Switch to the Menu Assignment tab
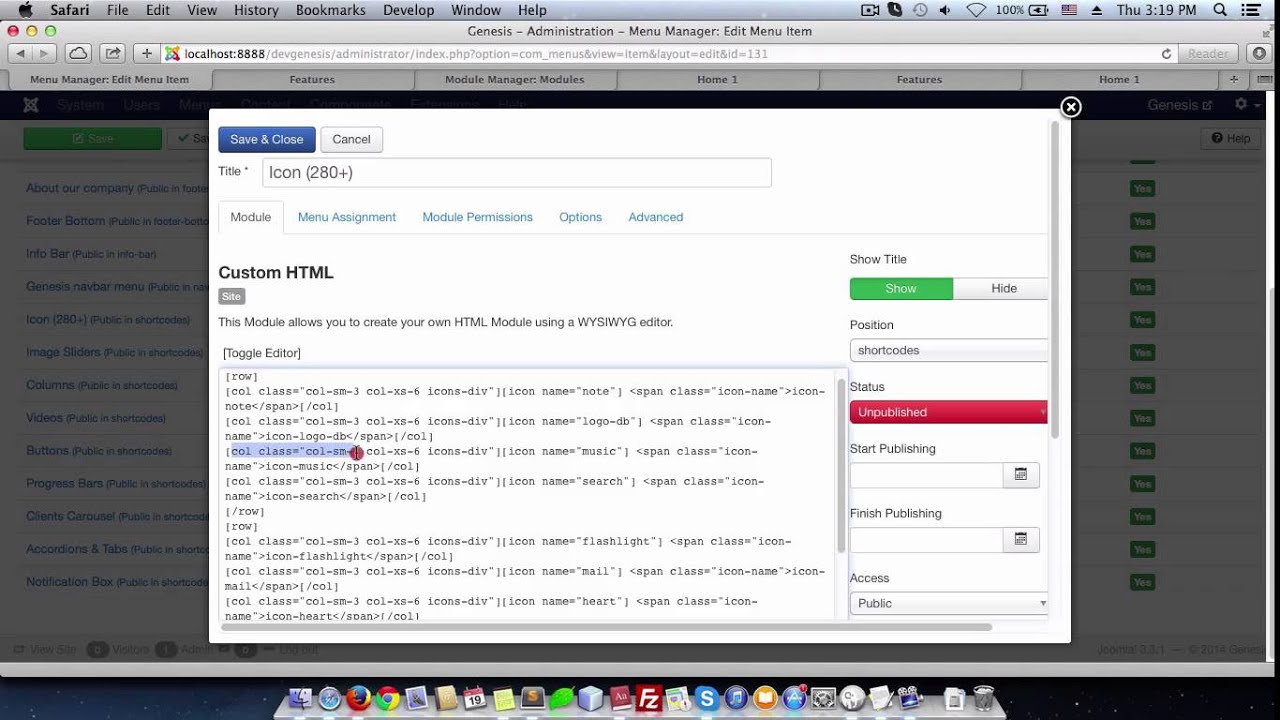 (x=347, y=217)
